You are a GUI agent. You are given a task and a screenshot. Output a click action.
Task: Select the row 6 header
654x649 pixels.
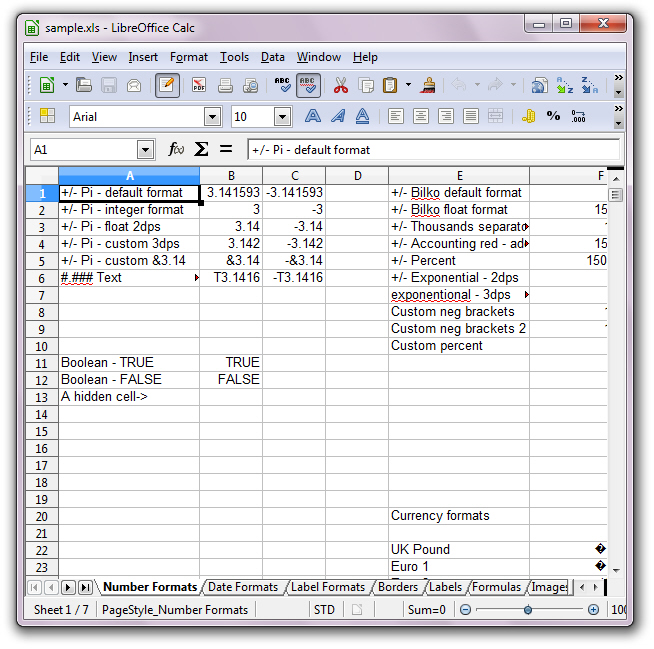pos(42,278)
